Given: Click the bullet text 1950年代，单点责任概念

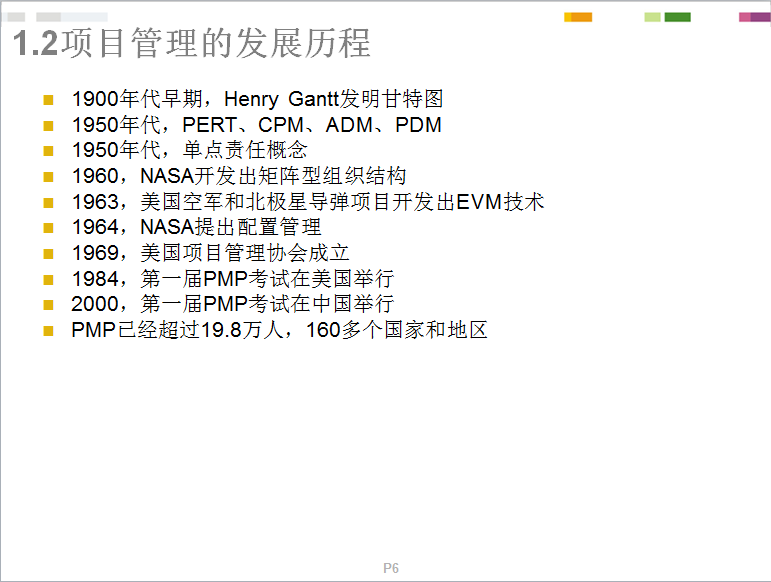Looking at the screenshot, I should pos(190,150).
